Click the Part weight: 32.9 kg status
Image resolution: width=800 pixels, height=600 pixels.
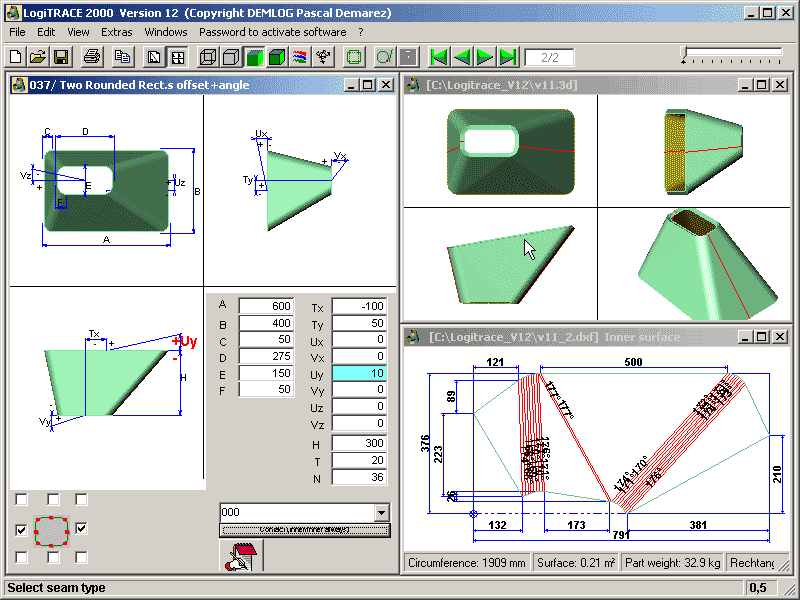(x=672, y=563)
